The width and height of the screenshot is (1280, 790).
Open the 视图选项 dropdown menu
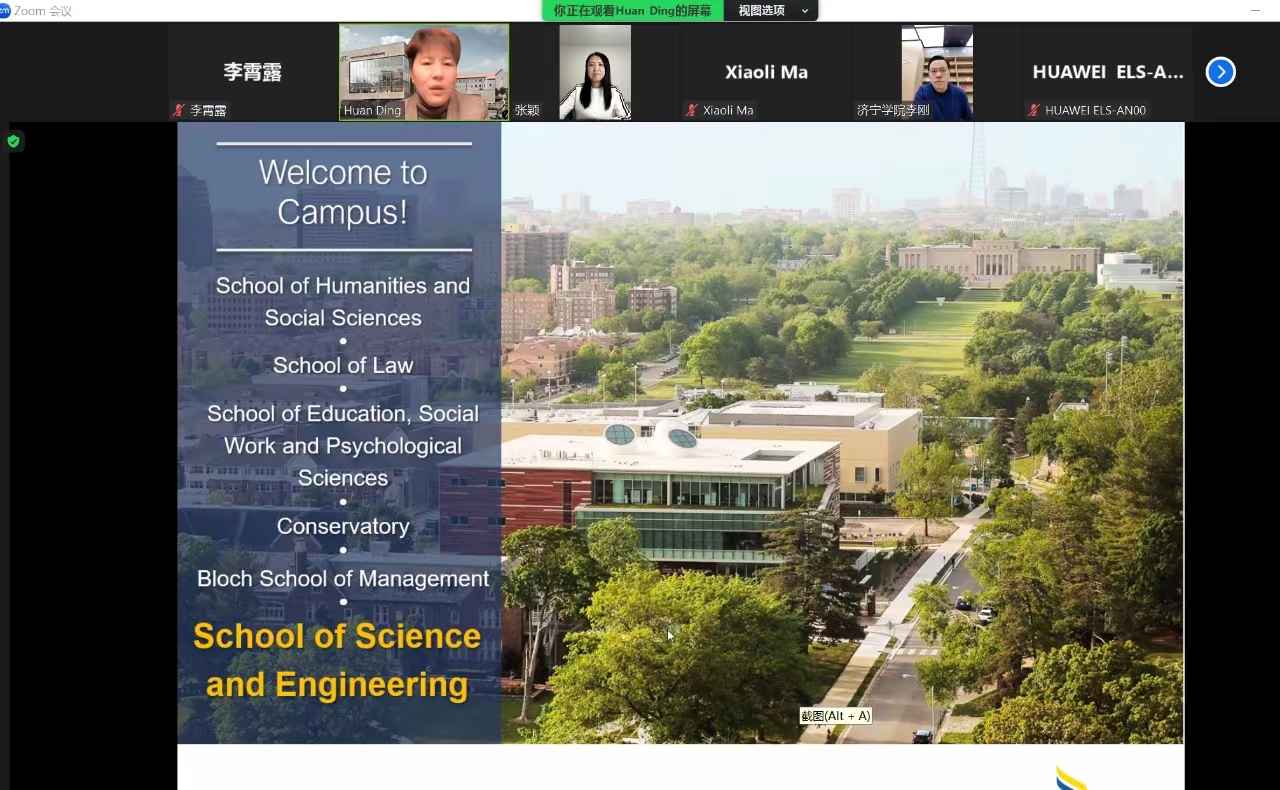click(762, 10)
